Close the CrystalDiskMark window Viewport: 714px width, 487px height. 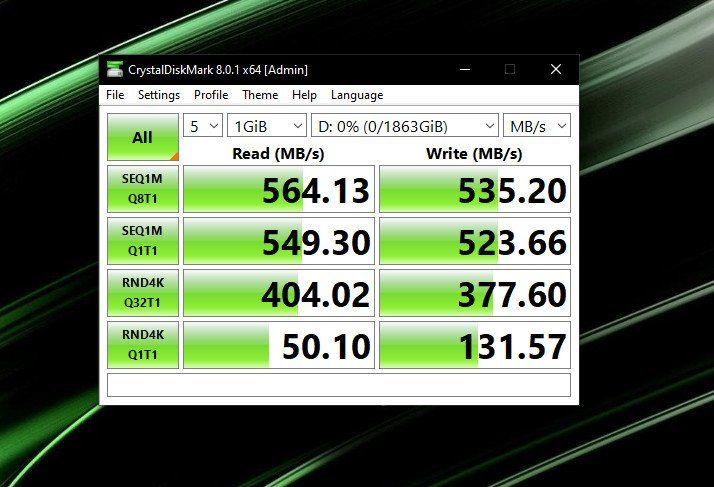(x=556, y=69)
